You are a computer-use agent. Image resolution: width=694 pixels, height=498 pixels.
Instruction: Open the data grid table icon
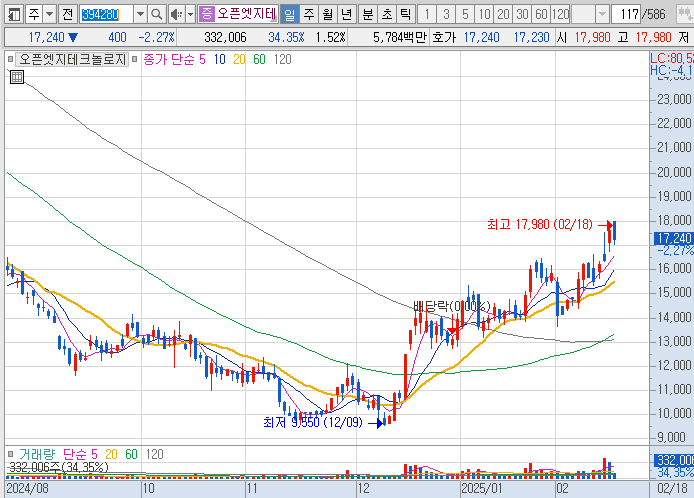tap(17, 77)
